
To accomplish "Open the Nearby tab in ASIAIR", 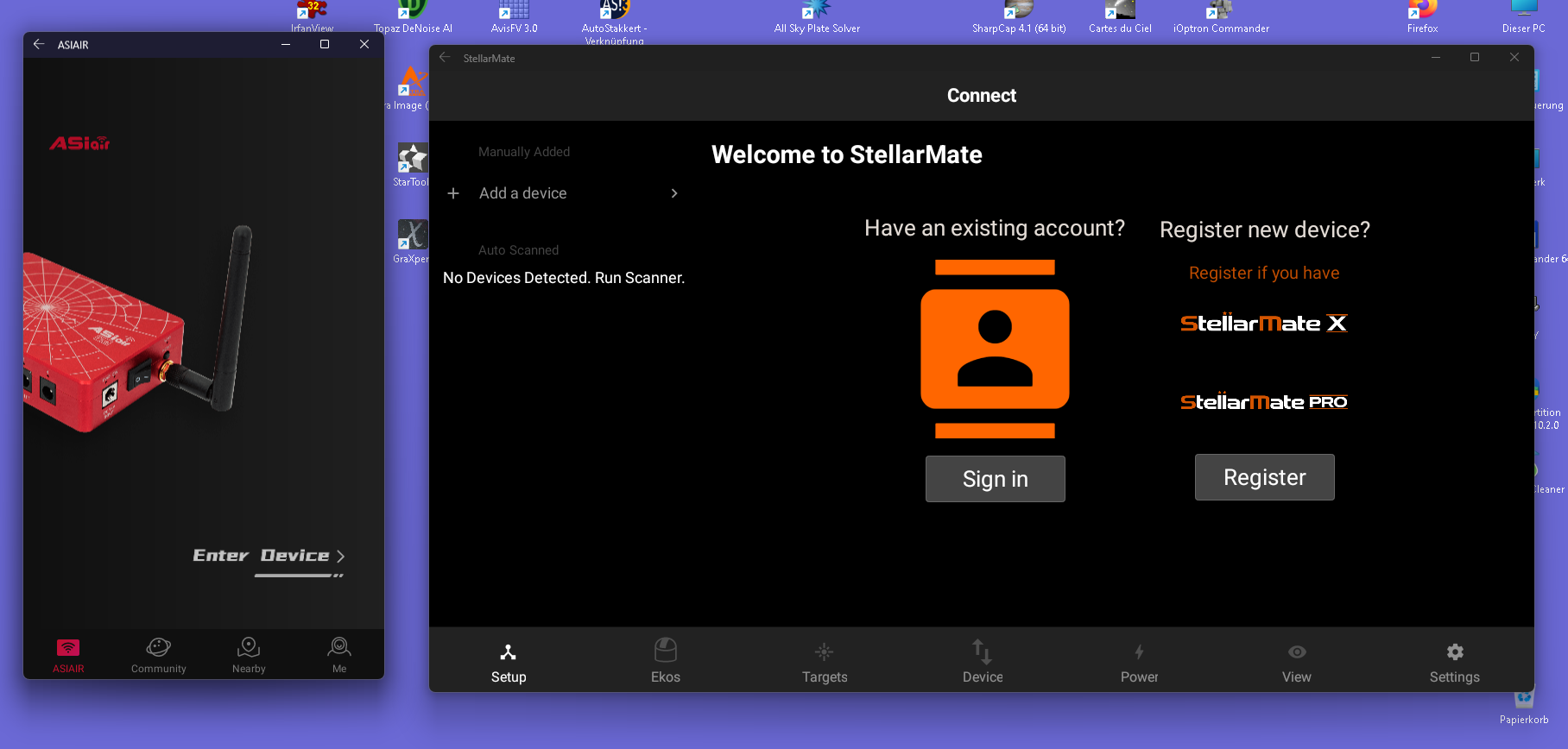I will tap(249, 656).
